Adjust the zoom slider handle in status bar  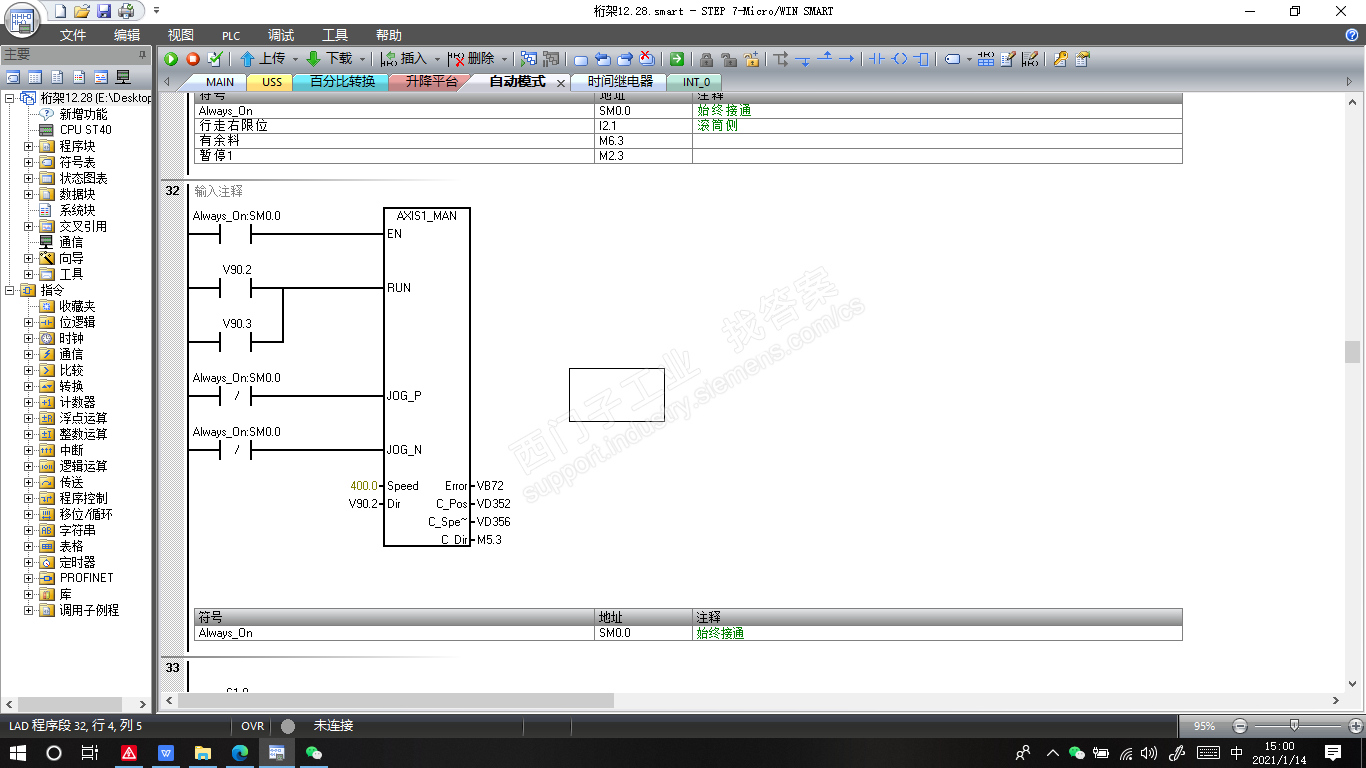coord(1295,725)
